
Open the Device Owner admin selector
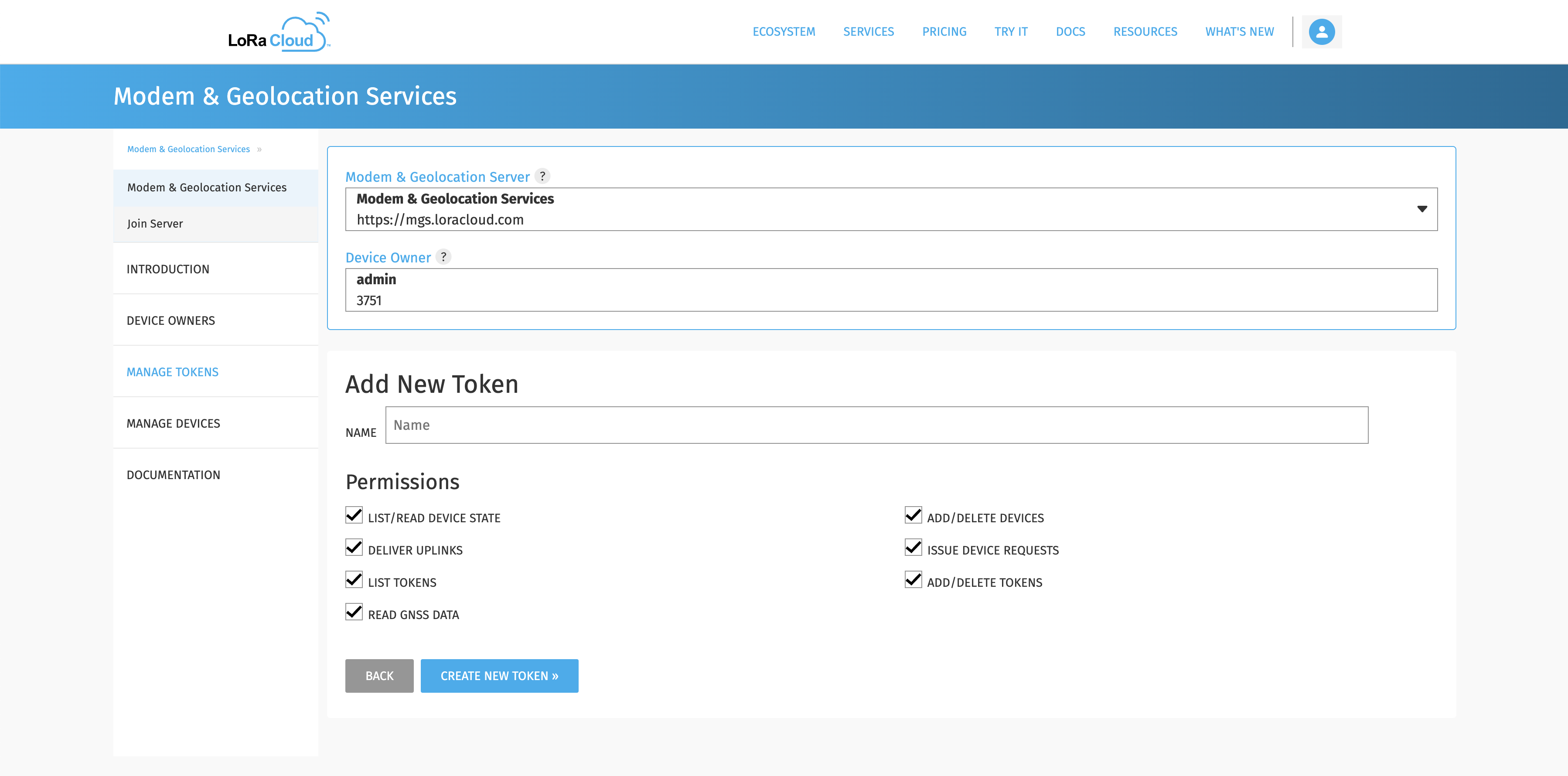(891, 290)
